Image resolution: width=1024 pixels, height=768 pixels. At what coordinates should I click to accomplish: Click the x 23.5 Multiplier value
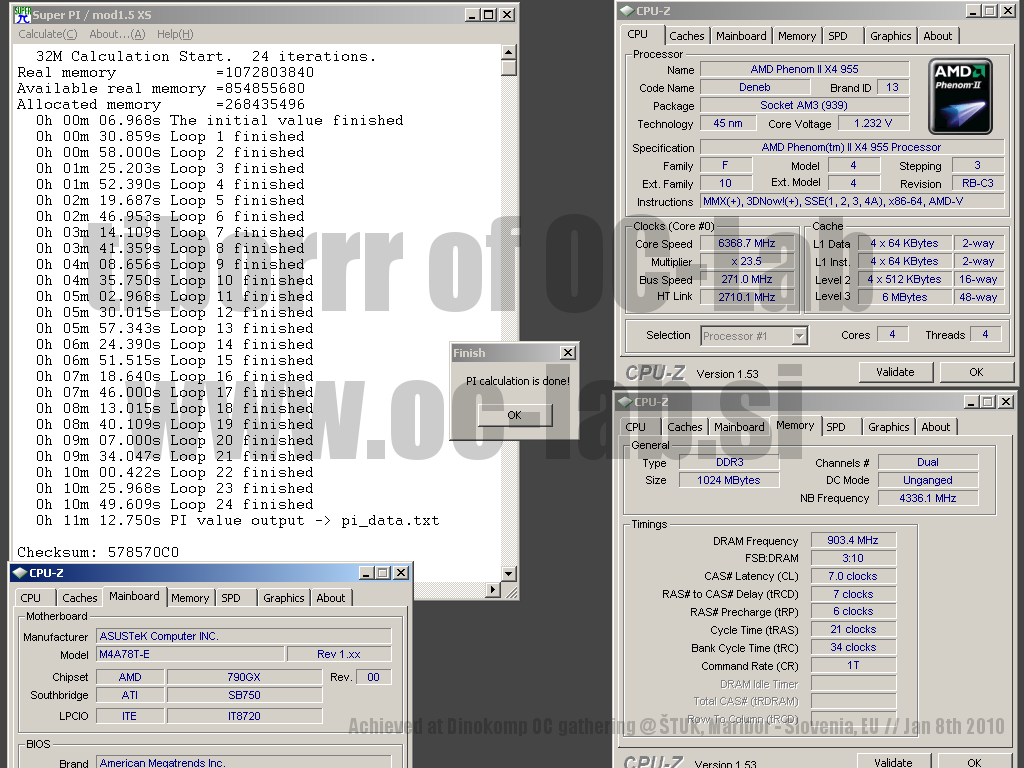[746, 261]
